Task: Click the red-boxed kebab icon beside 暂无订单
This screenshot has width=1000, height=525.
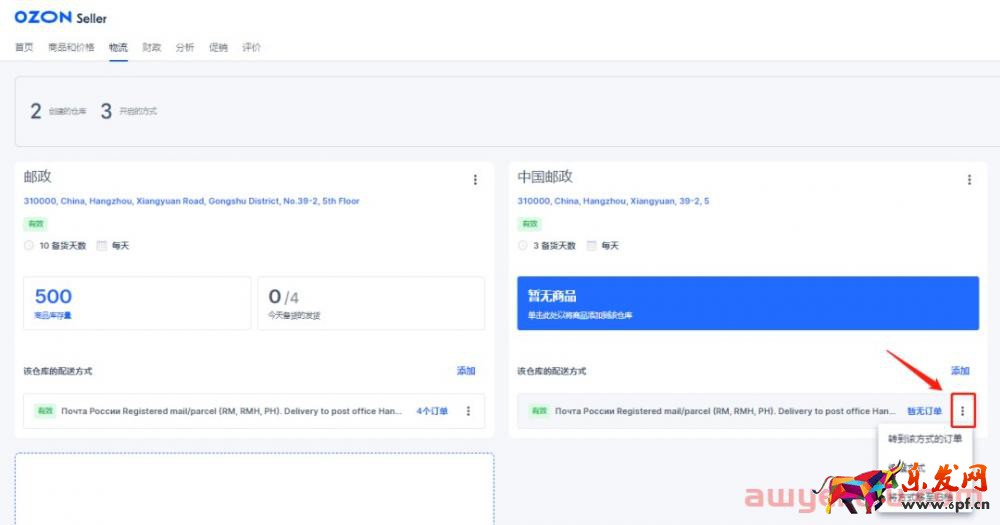Action: click(963, 410)
